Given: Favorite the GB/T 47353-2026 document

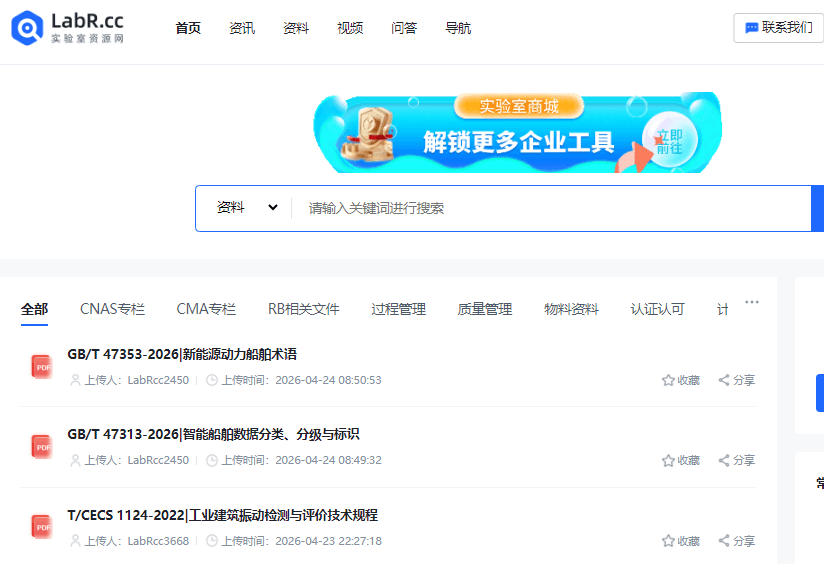Looking at the screenshot, I should click(681, 380).
